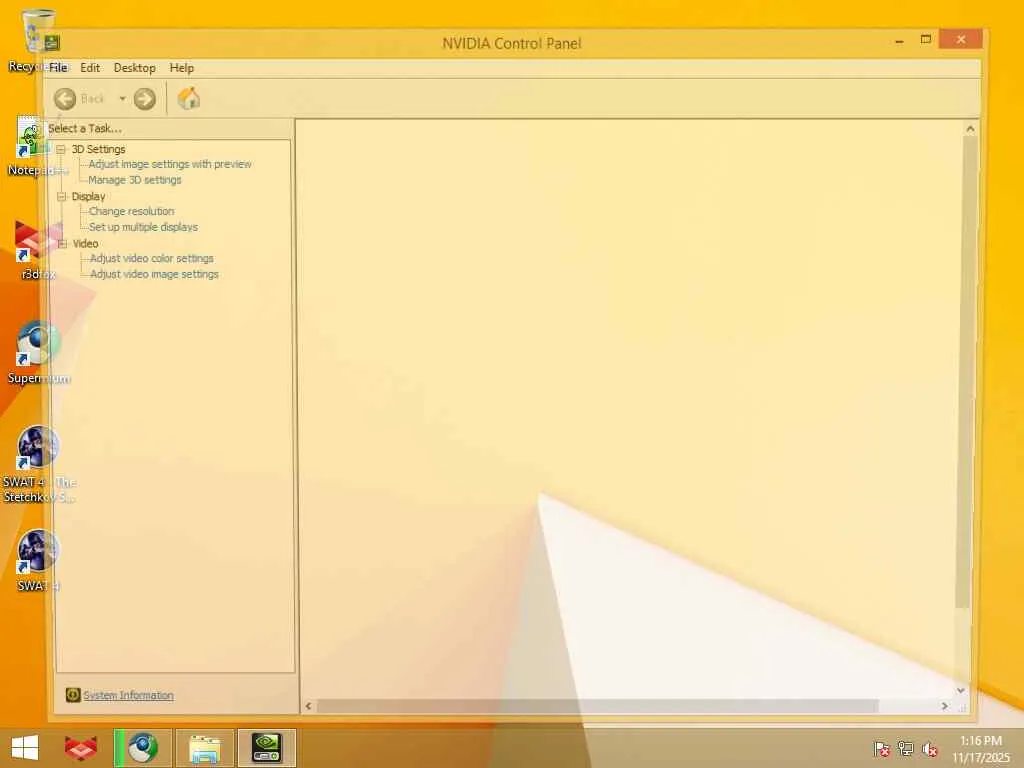Collapse the Display tree node
Image resolution: width=1024 pixels, height=768 pixels.
click(x=61, y=197)
